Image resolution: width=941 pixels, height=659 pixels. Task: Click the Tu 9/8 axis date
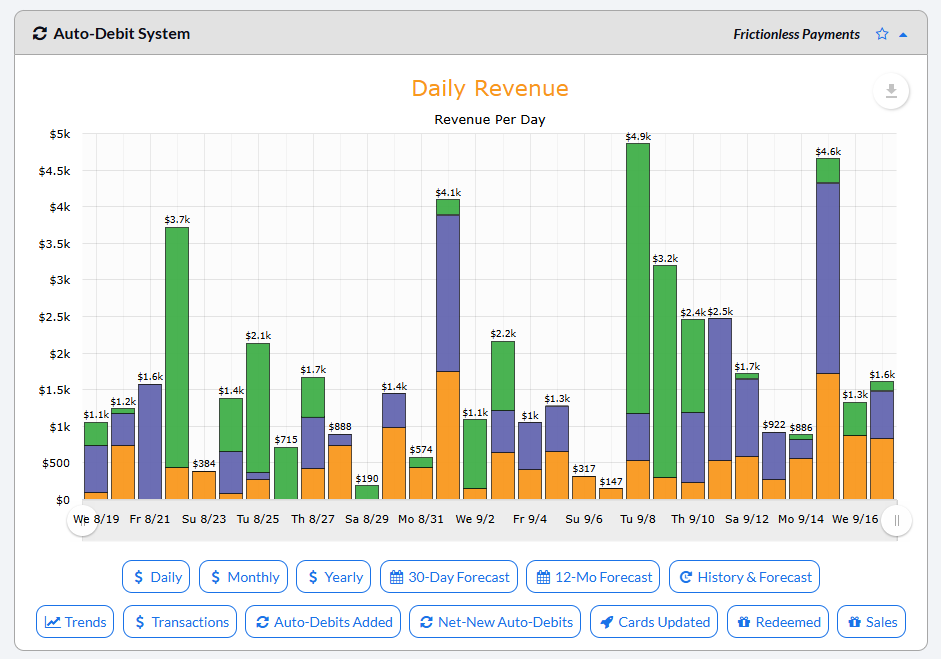(x=638, y=519)
